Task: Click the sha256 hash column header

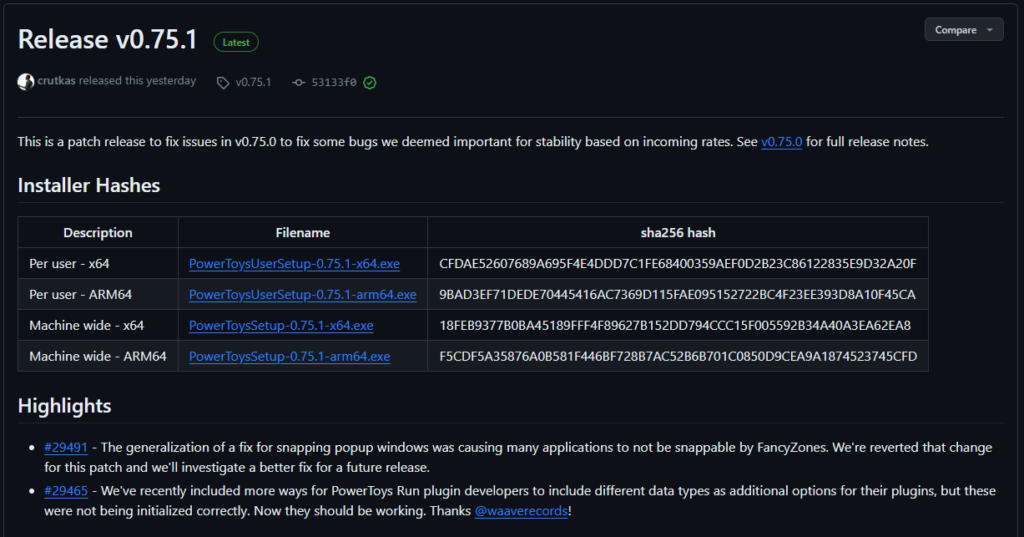Action: 678,233
